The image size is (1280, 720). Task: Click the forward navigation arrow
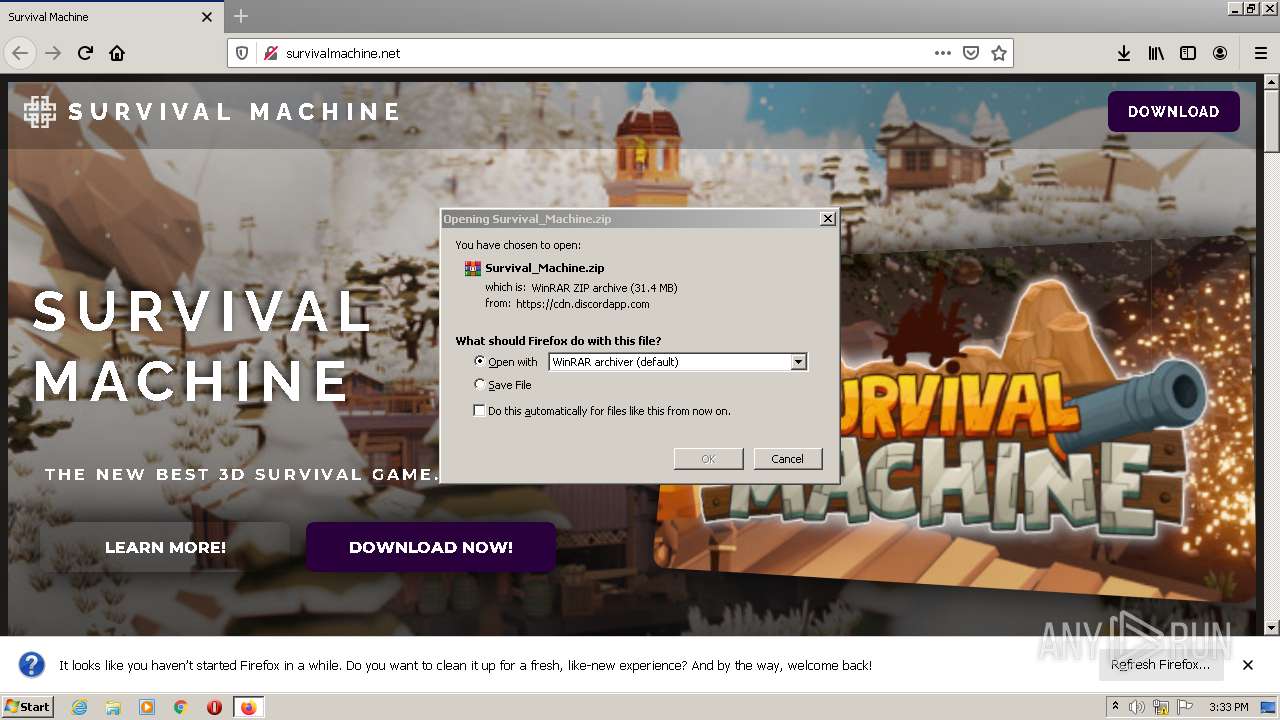click(x=53, y=53)
